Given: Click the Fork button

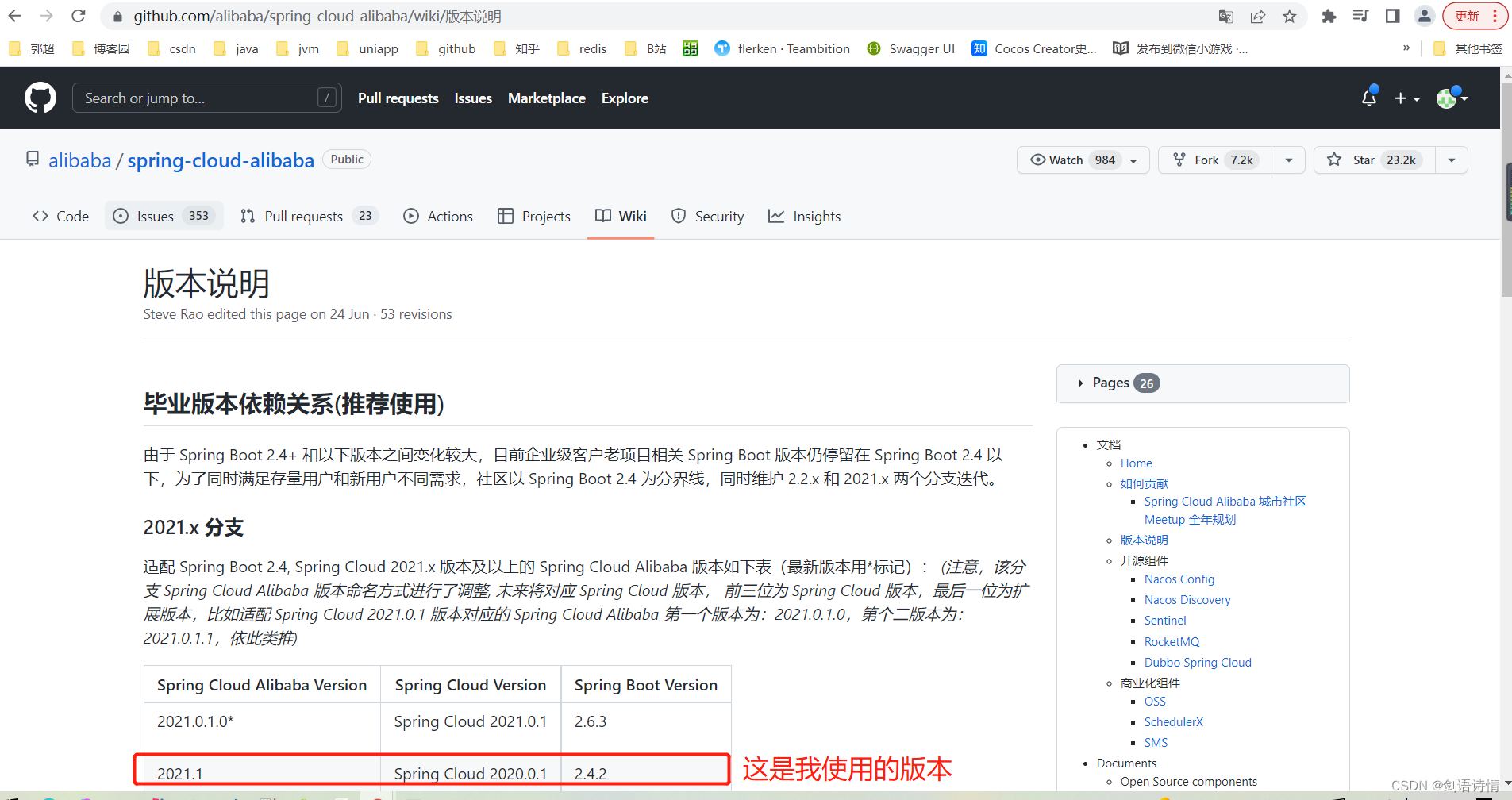Looking at the screenshot, I should click(1215, 160).
